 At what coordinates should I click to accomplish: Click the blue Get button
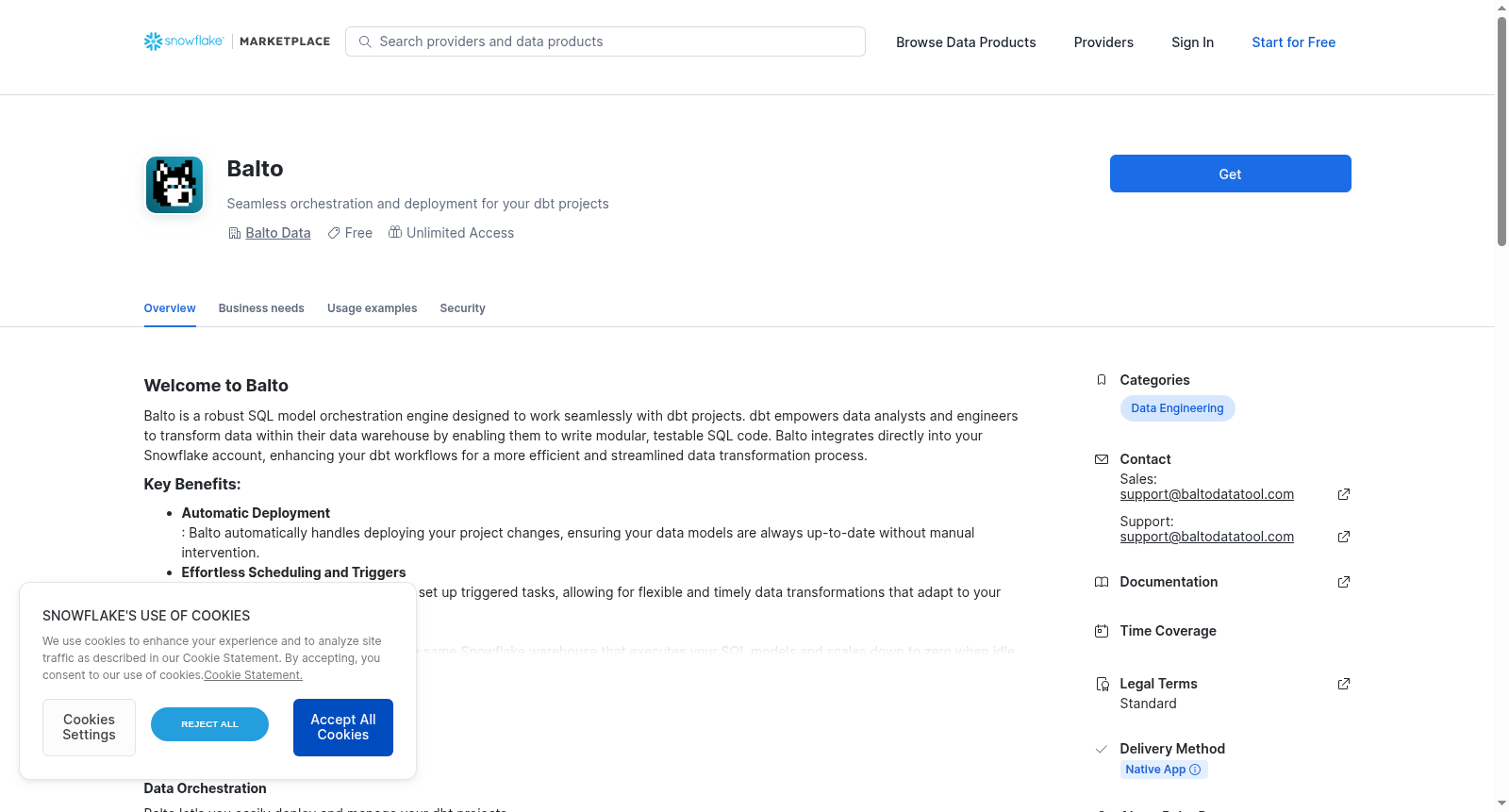point(1230,174)
